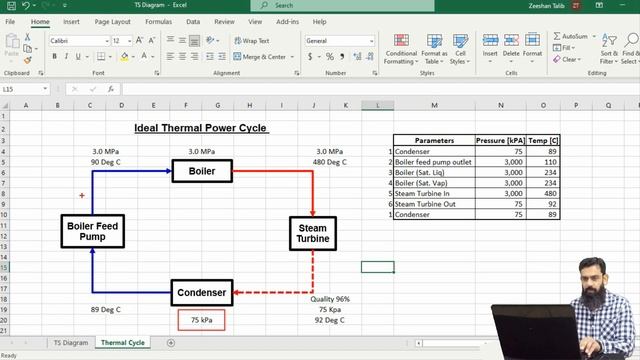
Task: Click the Comma Style icon
Action: 342,57
